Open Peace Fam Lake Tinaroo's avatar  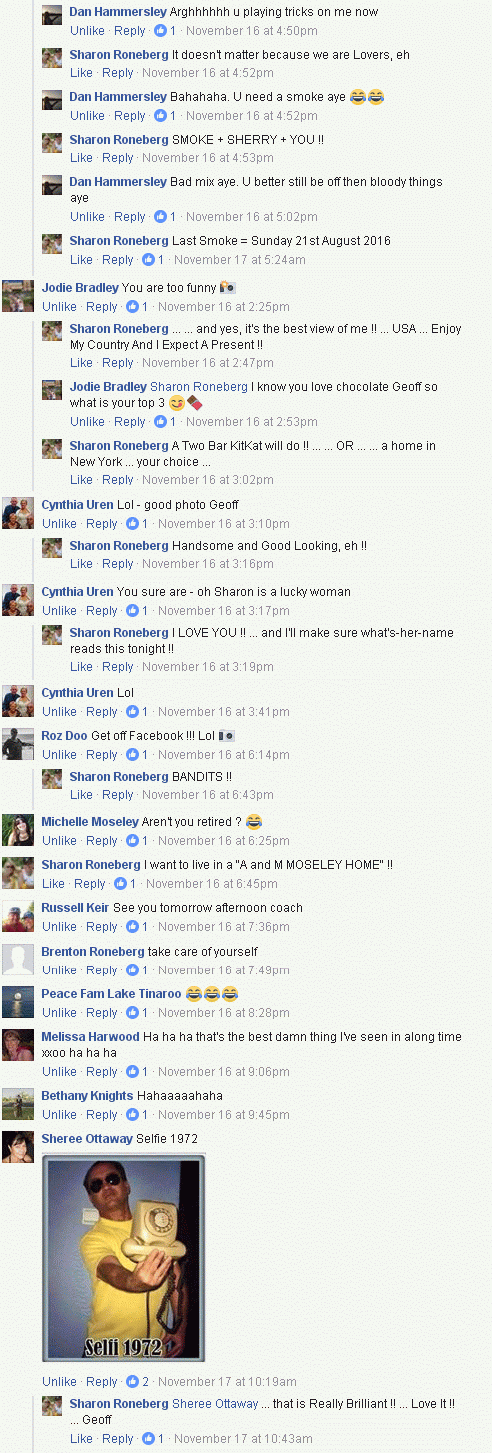coord(17,1002)
